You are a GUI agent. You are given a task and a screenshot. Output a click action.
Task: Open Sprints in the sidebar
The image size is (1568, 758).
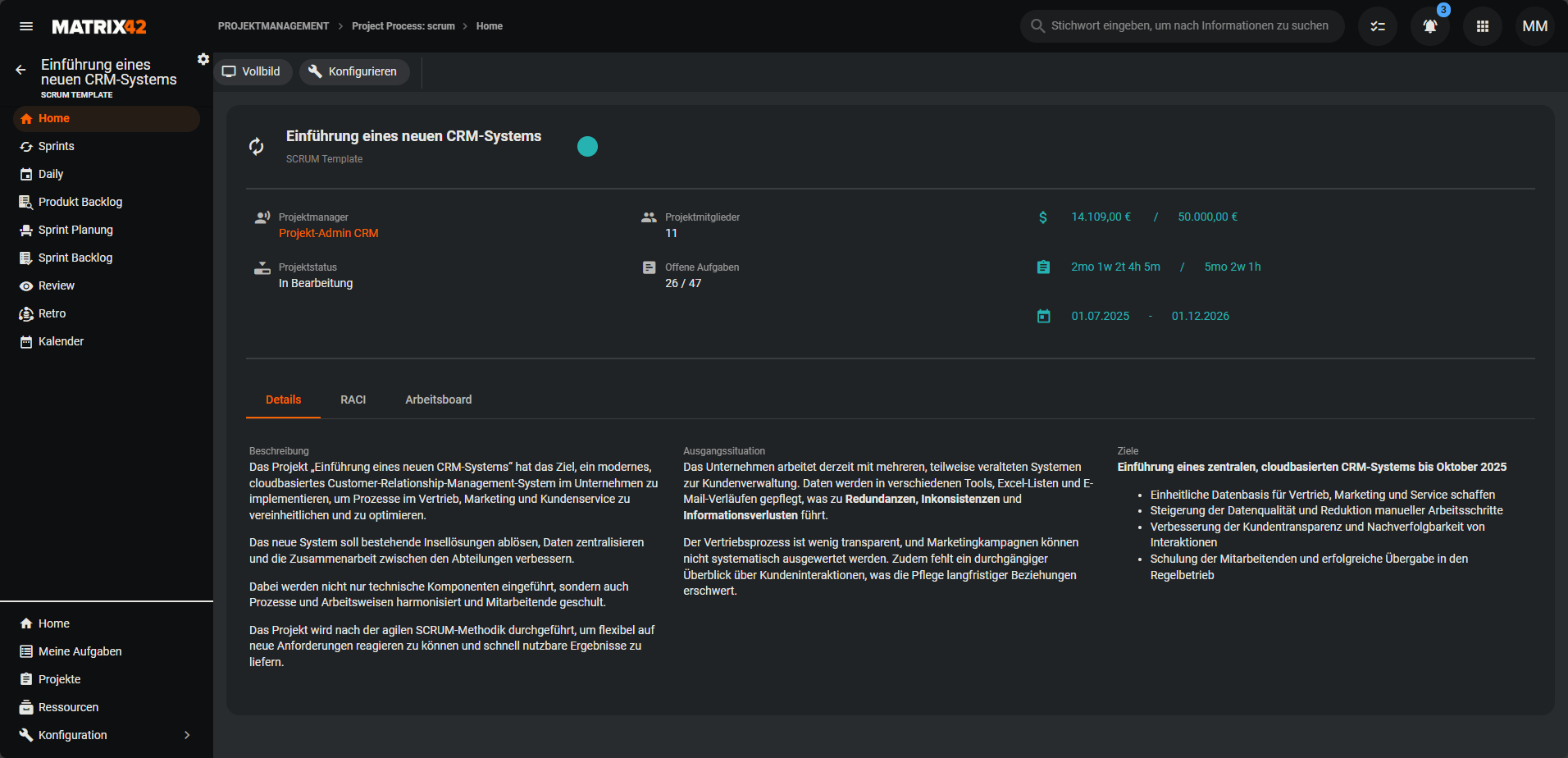click(56, 146)
